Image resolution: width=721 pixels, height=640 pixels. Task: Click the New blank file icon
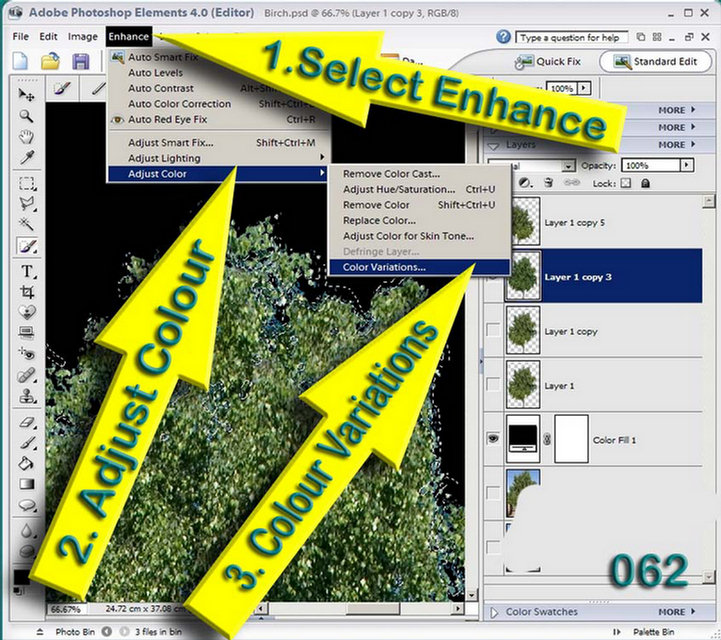click(x=21, y=61)
